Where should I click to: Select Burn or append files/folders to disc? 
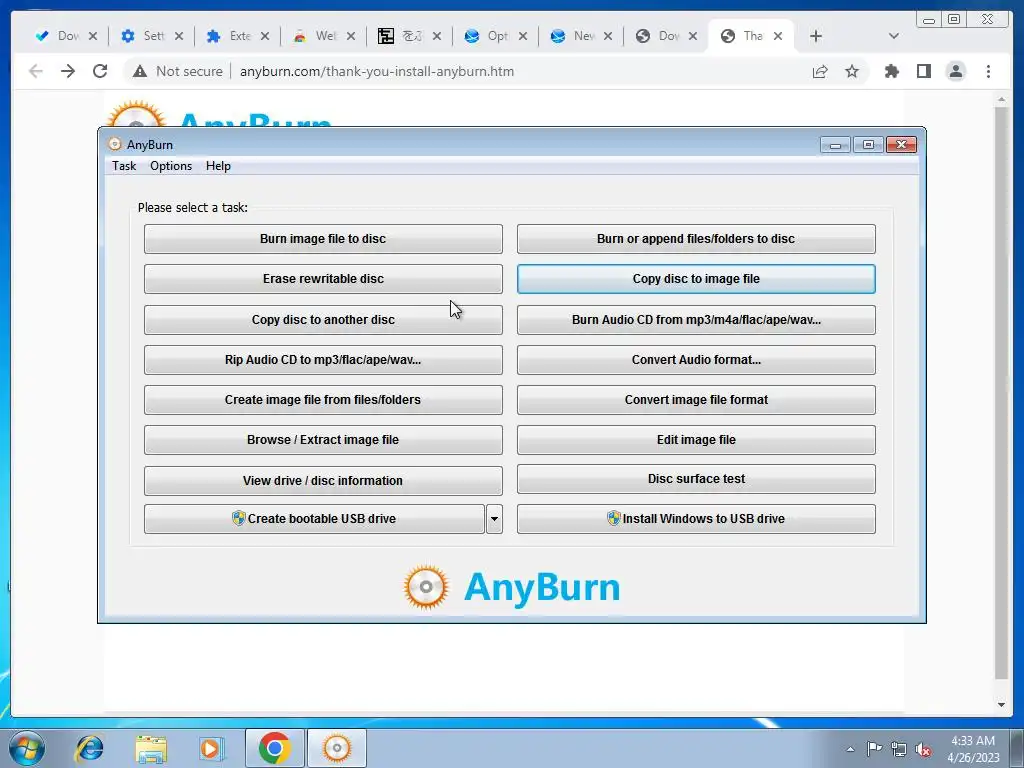click(x=696, y=239)
